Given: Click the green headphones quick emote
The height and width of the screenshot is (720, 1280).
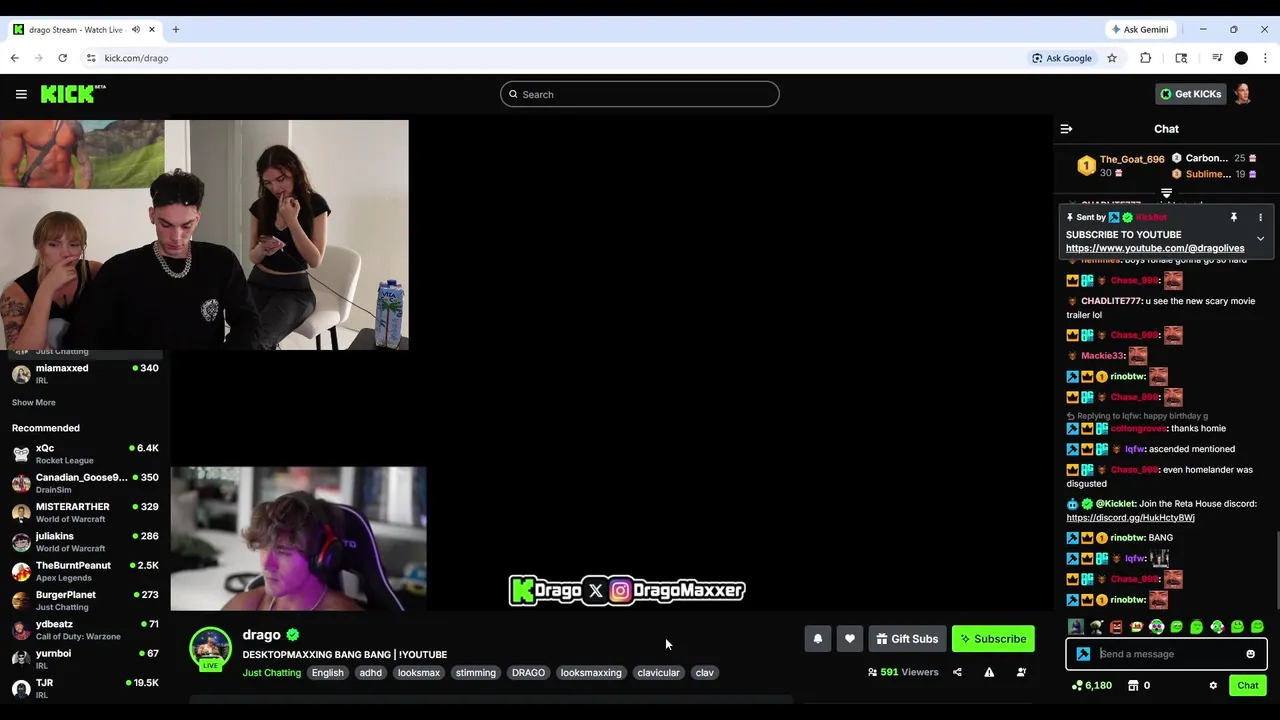Looking at the screenshot, I should pos(1156,627).
